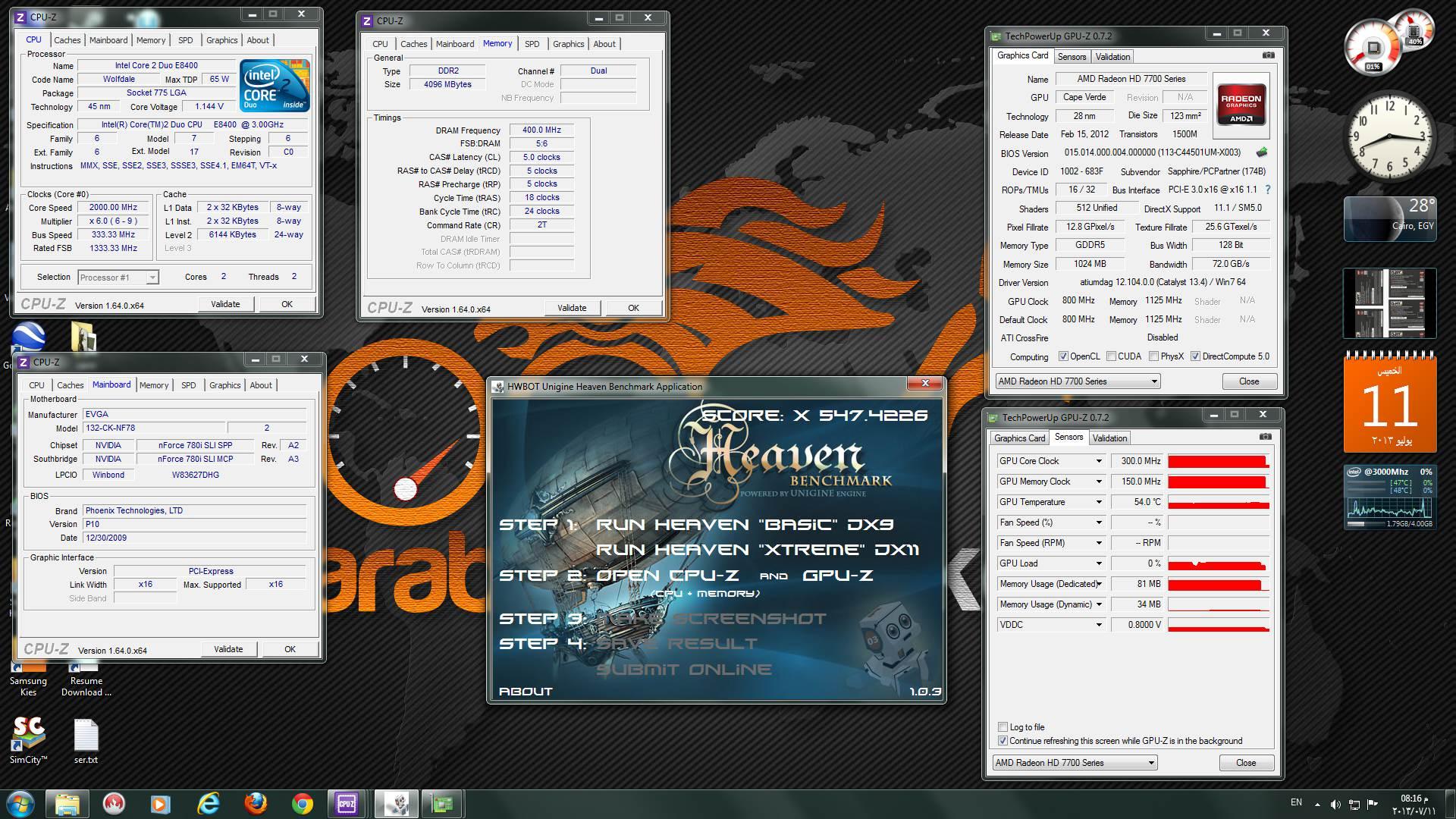Screen dimensions: 1456x819
Task: Open the red flame app on the taskbar
Action: [x=114, y=803]
